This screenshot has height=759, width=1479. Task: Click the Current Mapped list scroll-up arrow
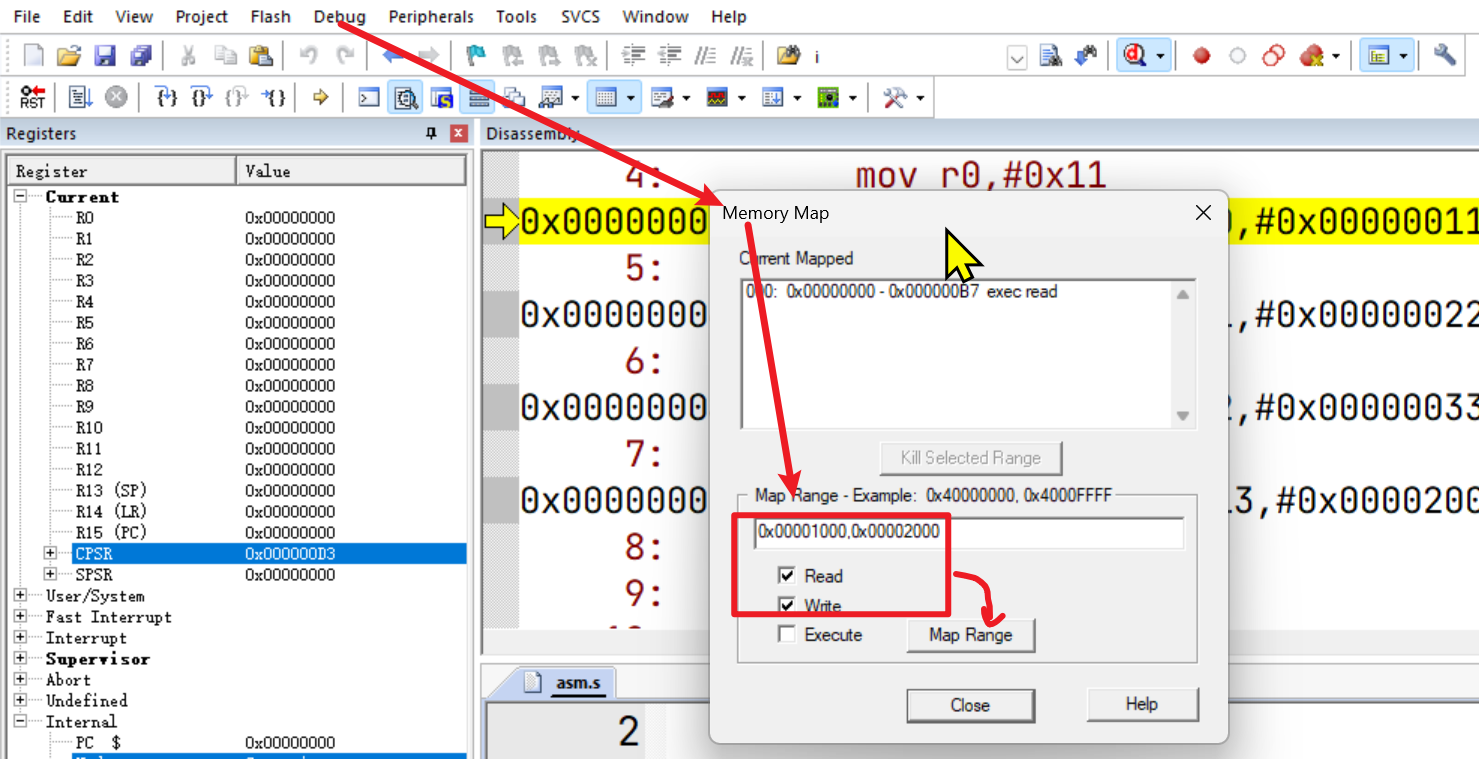[x=1183, y=294]
